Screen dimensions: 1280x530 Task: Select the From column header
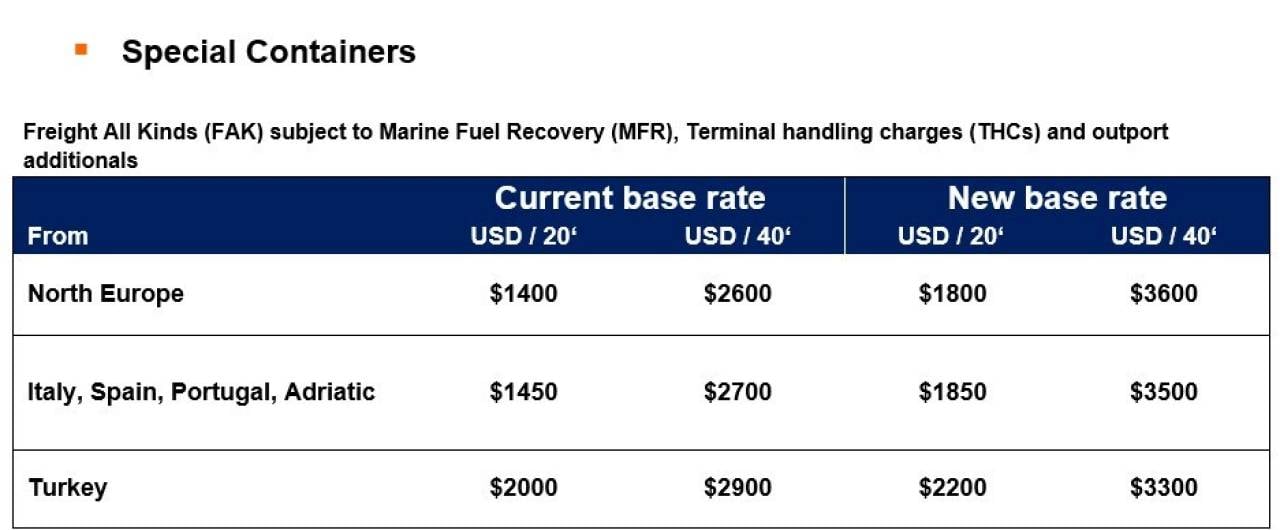click(x=58, y=236)
